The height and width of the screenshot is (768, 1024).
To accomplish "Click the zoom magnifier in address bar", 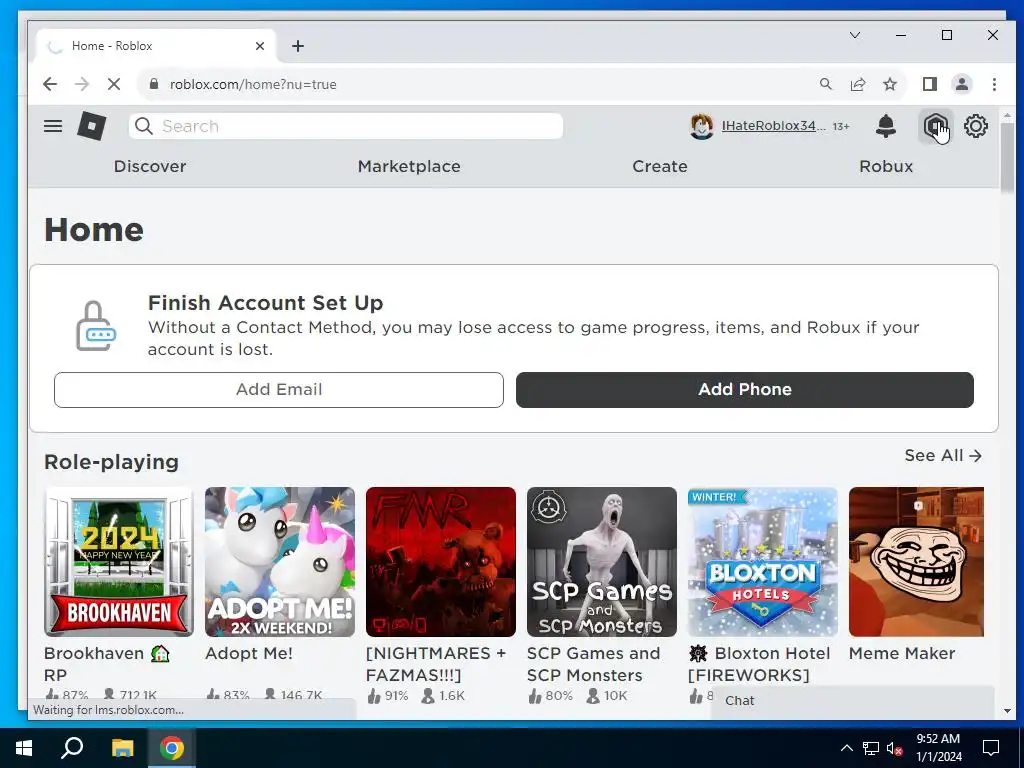I will [825, 84].
